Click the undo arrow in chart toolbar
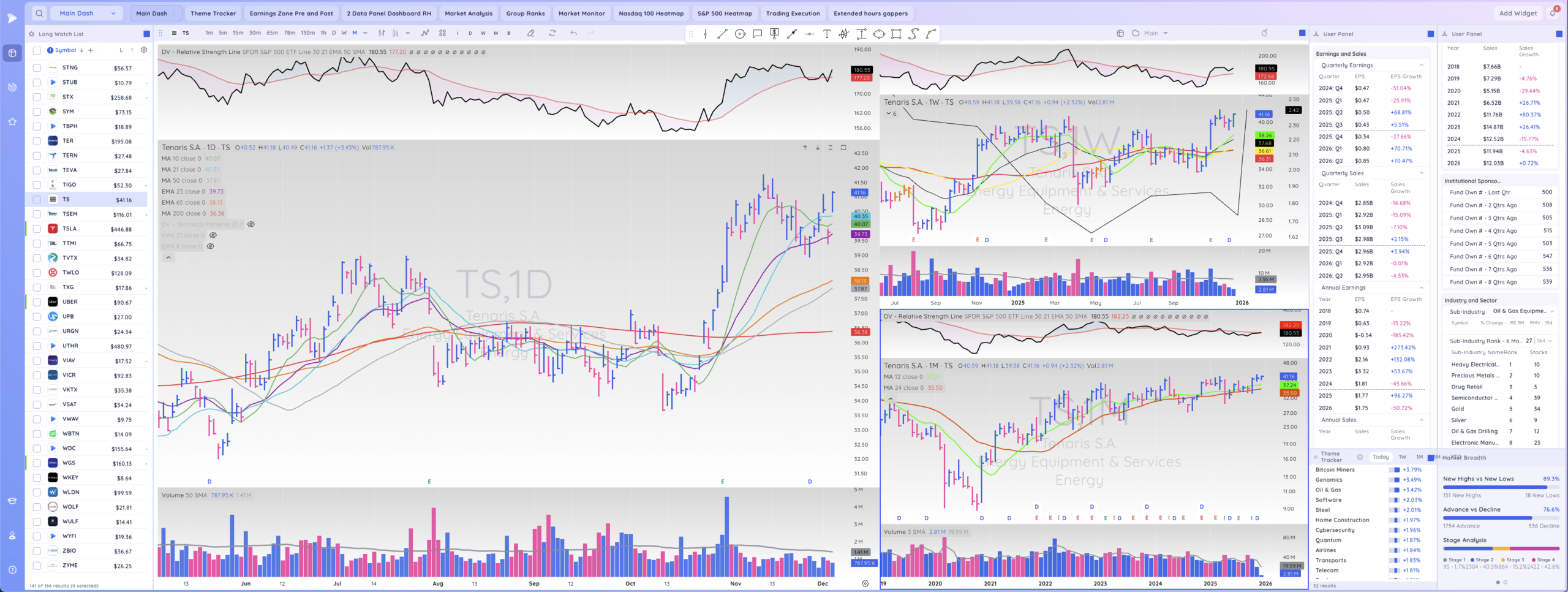This screenshot has height=592, width=1568. [x=573, y=33]
